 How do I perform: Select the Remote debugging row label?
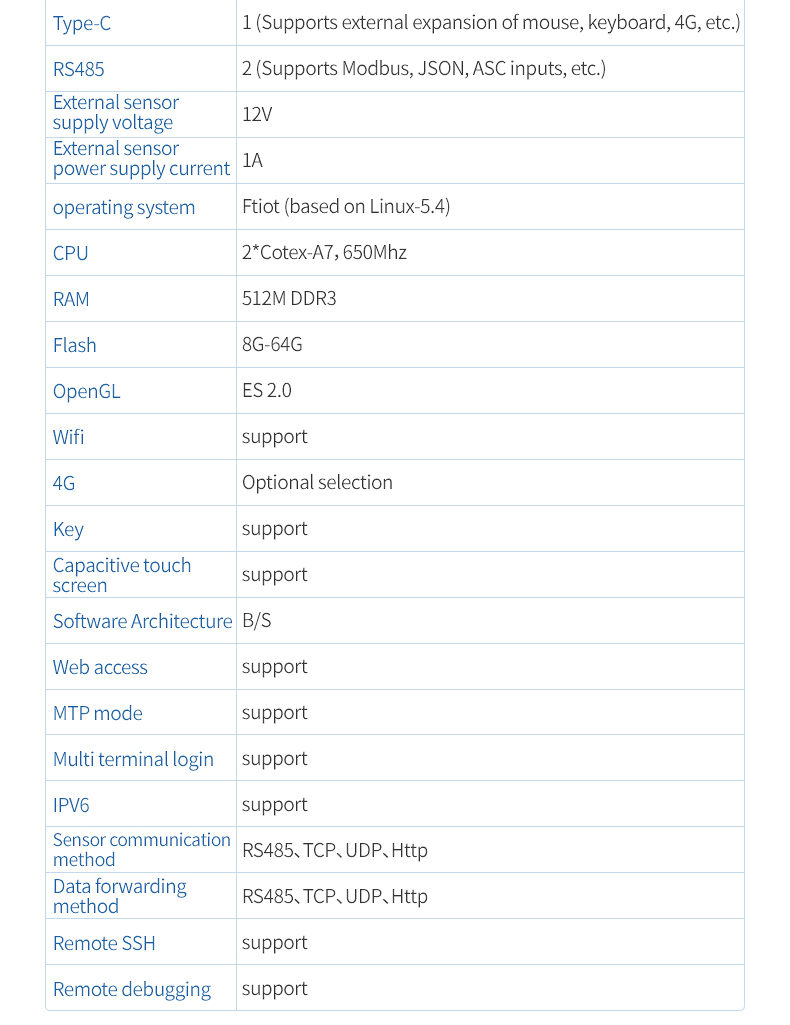[132, 990]
